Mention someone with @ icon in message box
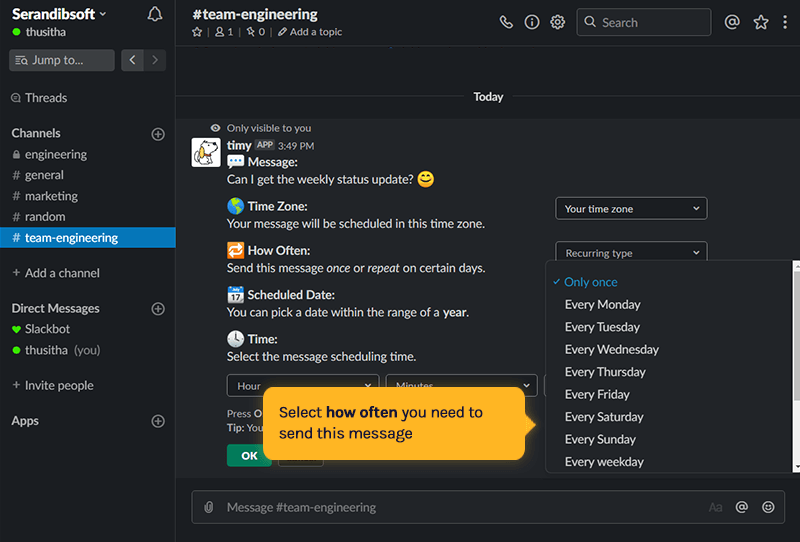This screenshot has height=542, width=800. (741, 507)
